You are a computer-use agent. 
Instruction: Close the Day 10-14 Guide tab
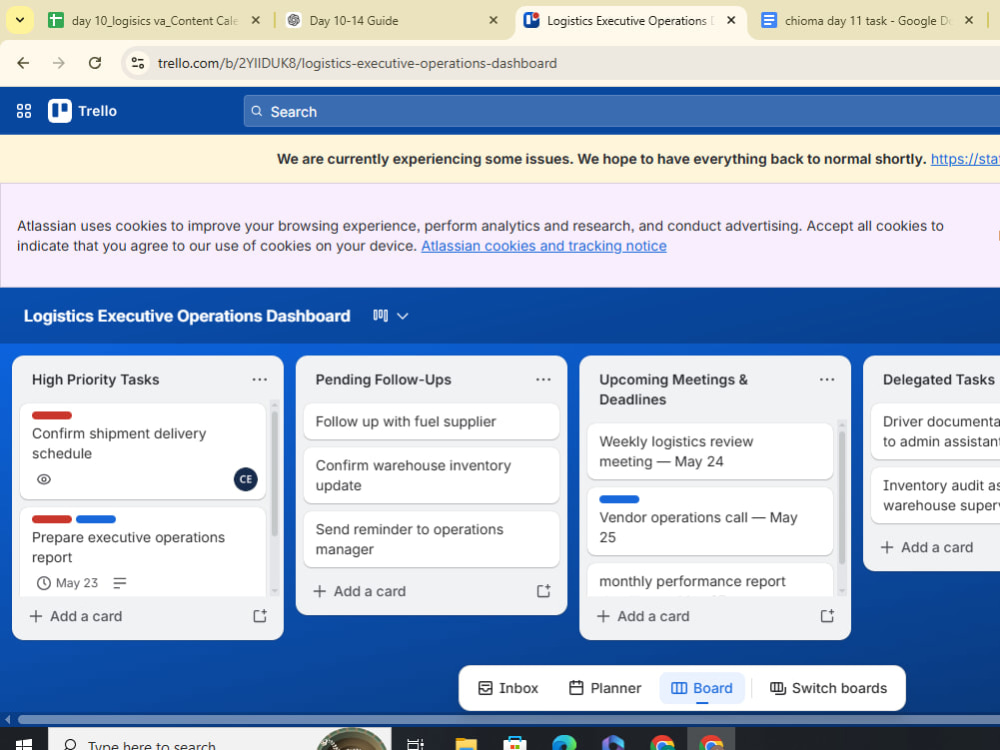tap(493, 20)
